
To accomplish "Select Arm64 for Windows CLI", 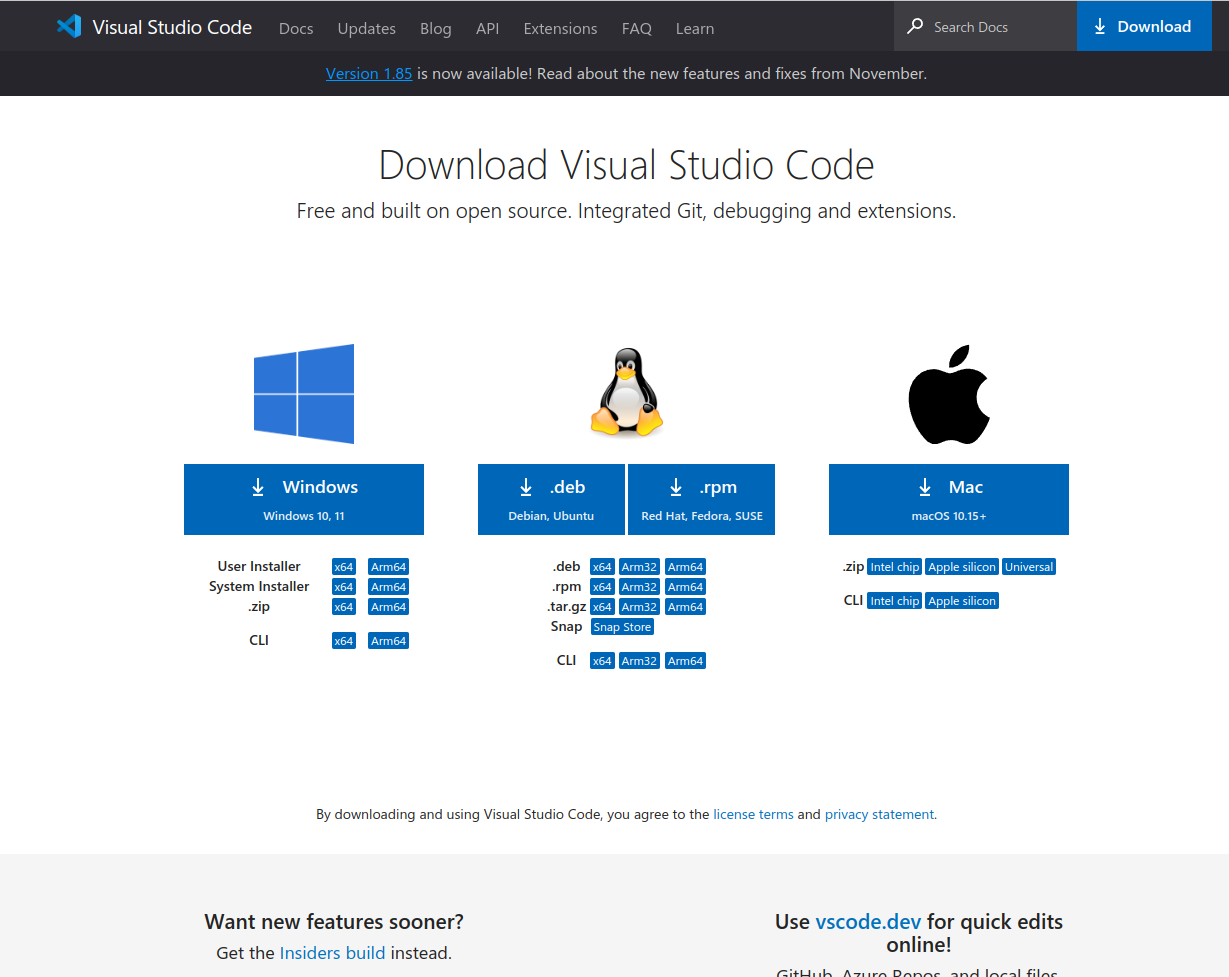I will point(389,641).
